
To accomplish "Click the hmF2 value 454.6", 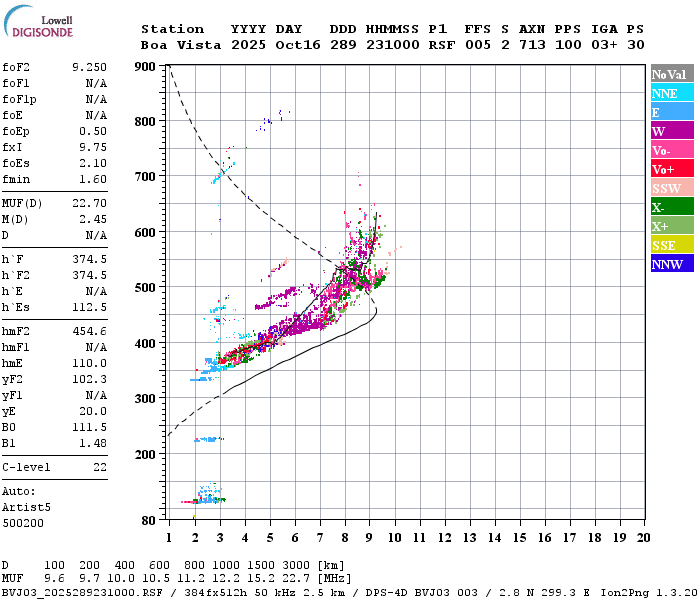I will coord(89,331).
